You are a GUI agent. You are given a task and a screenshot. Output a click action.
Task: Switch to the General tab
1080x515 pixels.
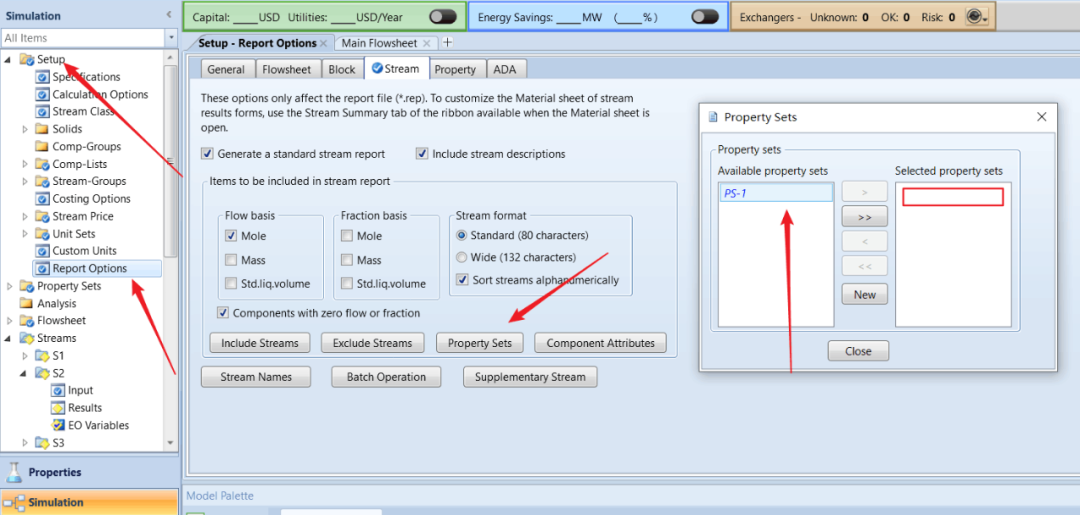point(226,69)
